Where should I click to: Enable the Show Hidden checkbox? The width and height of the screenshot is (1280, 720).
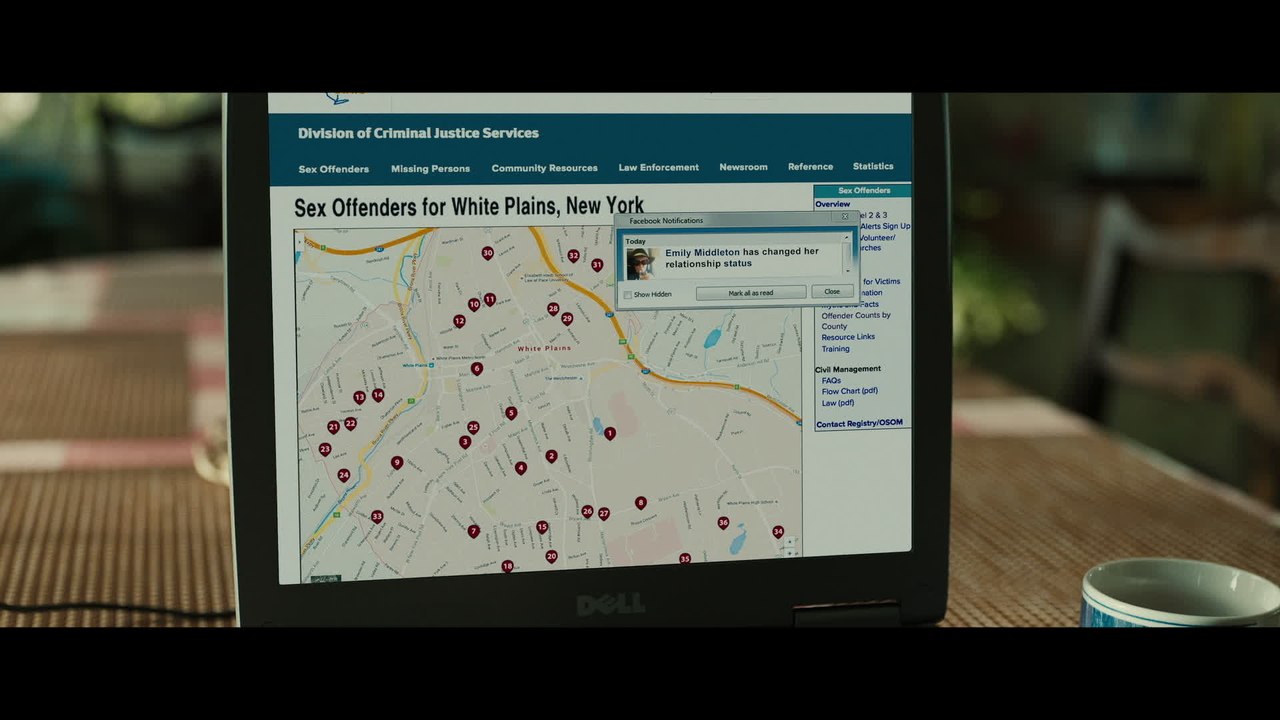pyautogui.click(x=628, y=295)
